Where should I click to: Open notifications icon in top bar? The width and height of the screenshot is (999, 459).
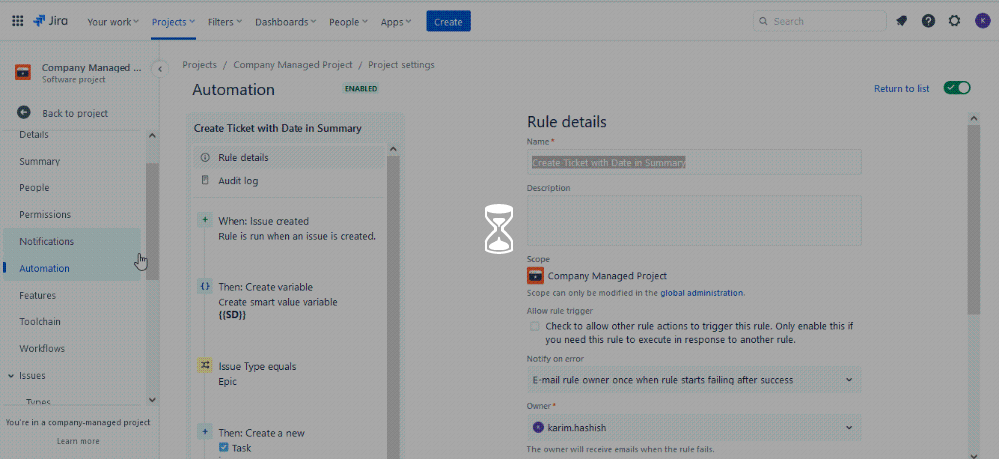click(901, 21)
